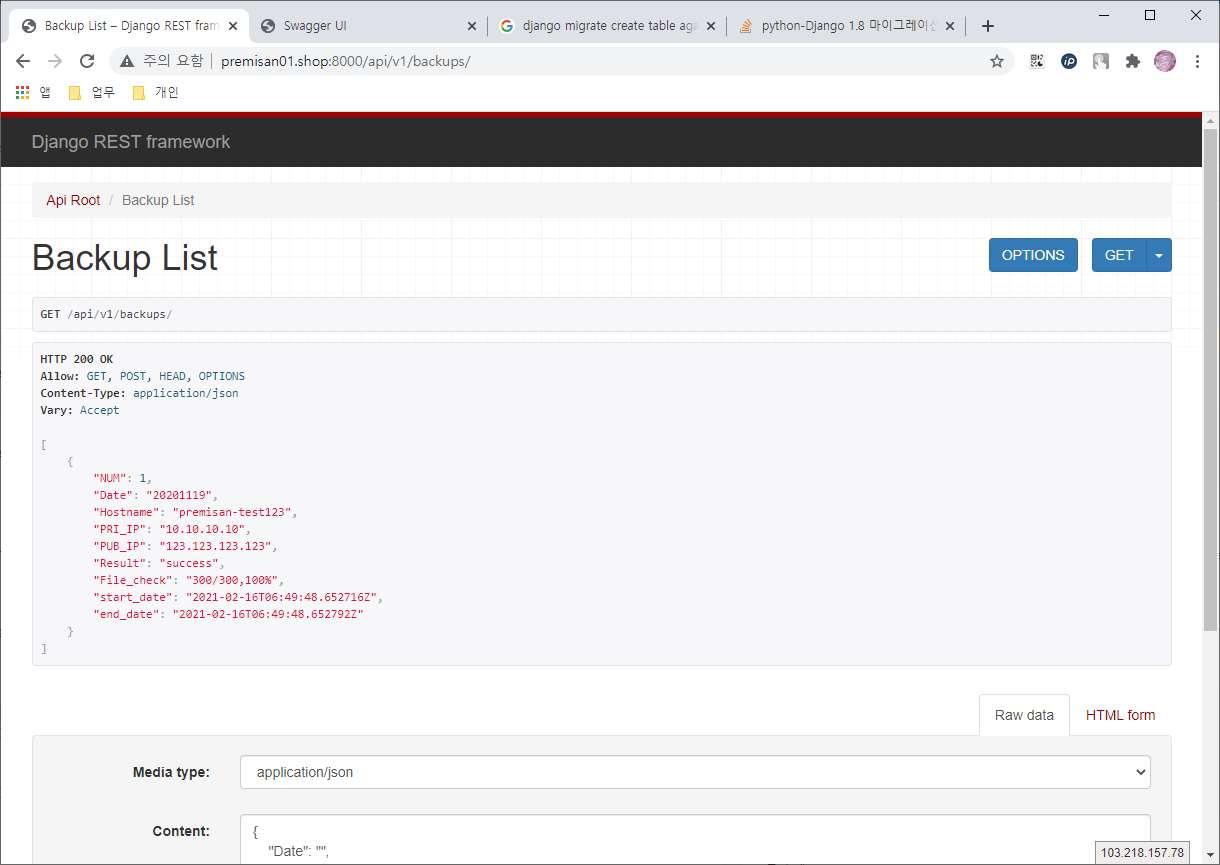
Task: Click the Backup List page heading
Action: point(125,257)
